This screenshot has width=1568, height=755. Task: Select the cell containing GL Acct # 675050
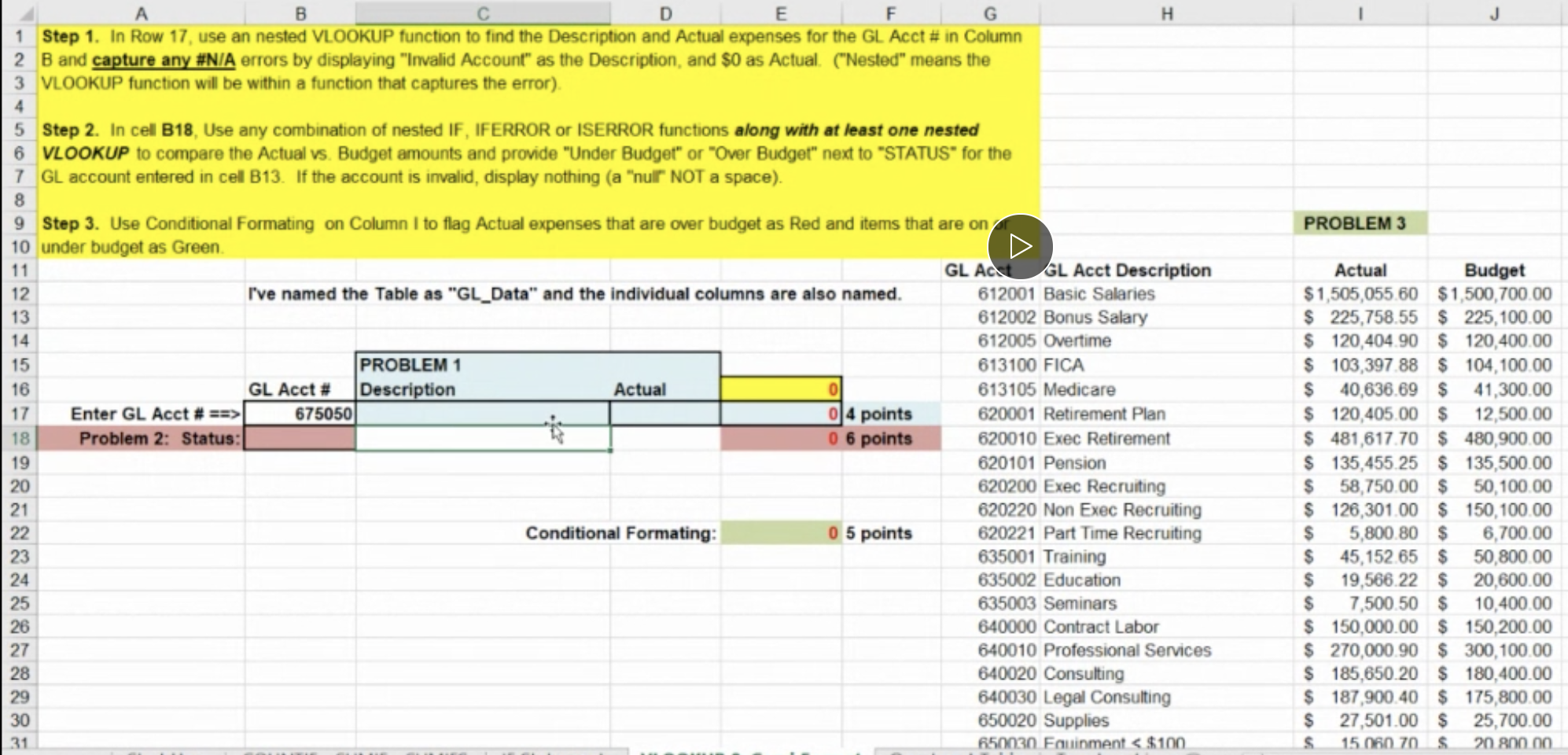[x=300, y=414]
